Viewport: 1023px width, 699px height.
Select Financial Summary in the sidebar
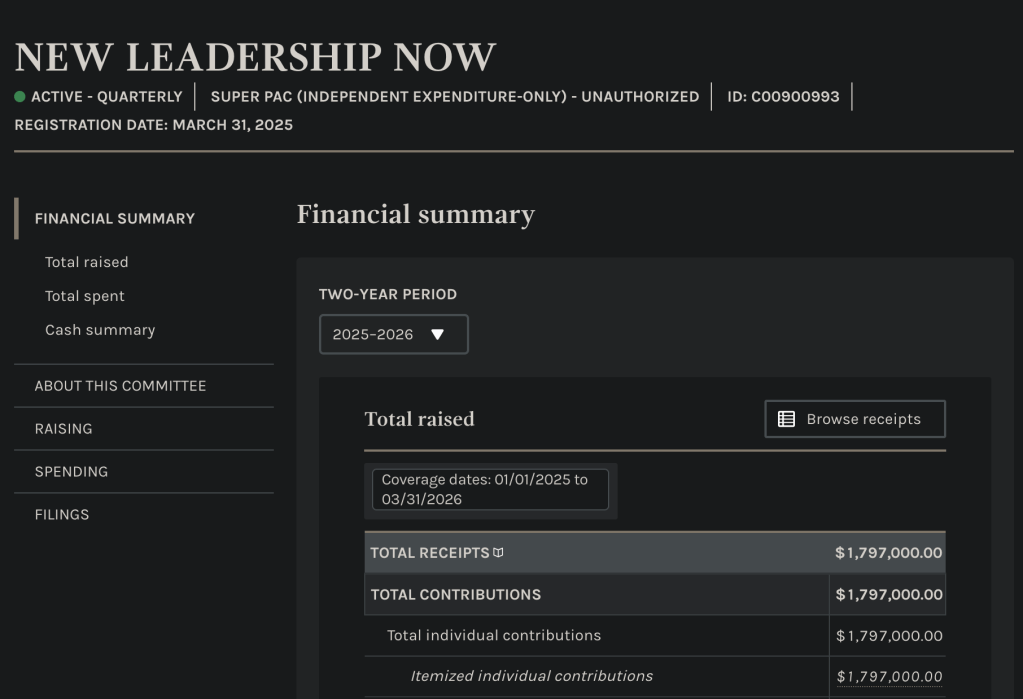tap(114, 218)
